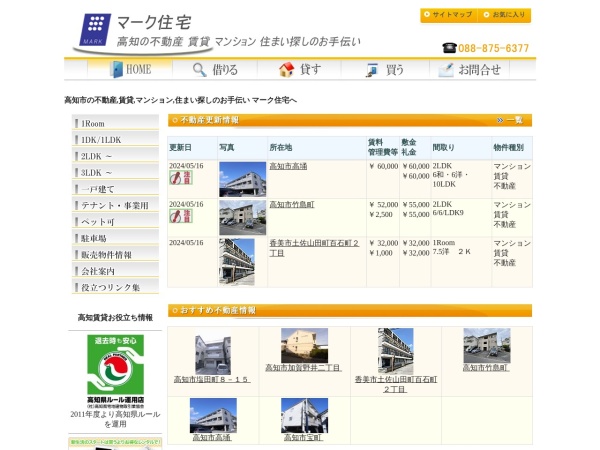Viewport: 600px width, 450px height.
Task: Click the telephone icon beside the phone number
Action: 449,48
